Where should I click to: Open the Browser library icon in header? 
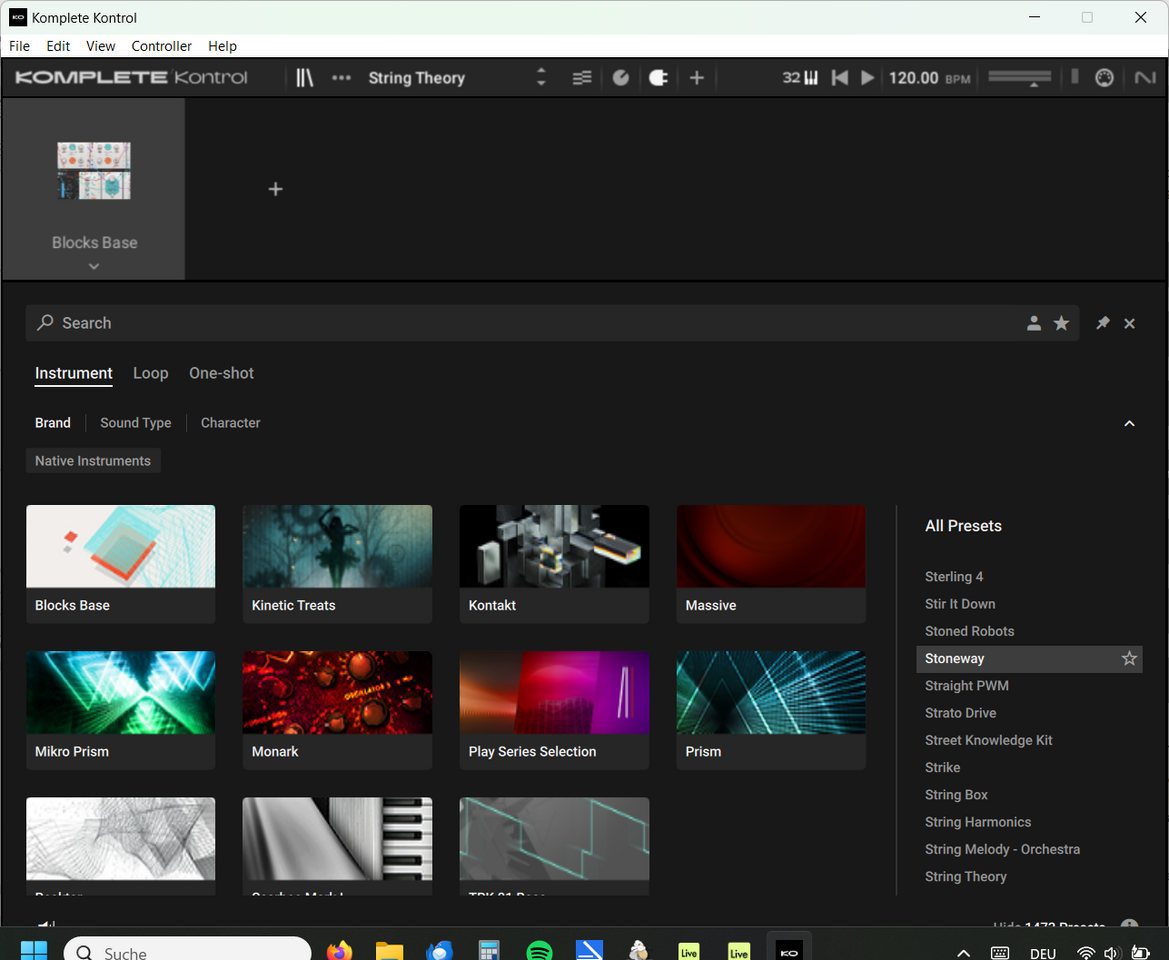304,78
